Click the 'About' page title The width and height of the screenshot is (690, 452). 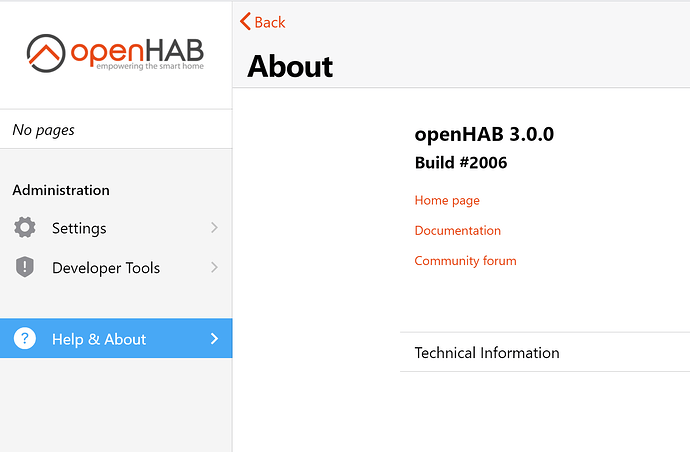290,66
